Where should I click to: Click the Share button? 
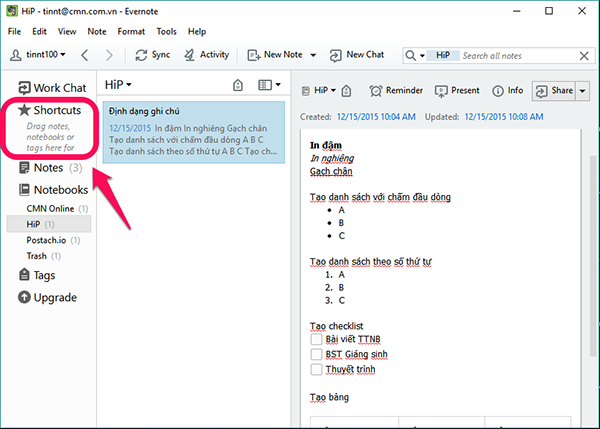pos(554,91)
